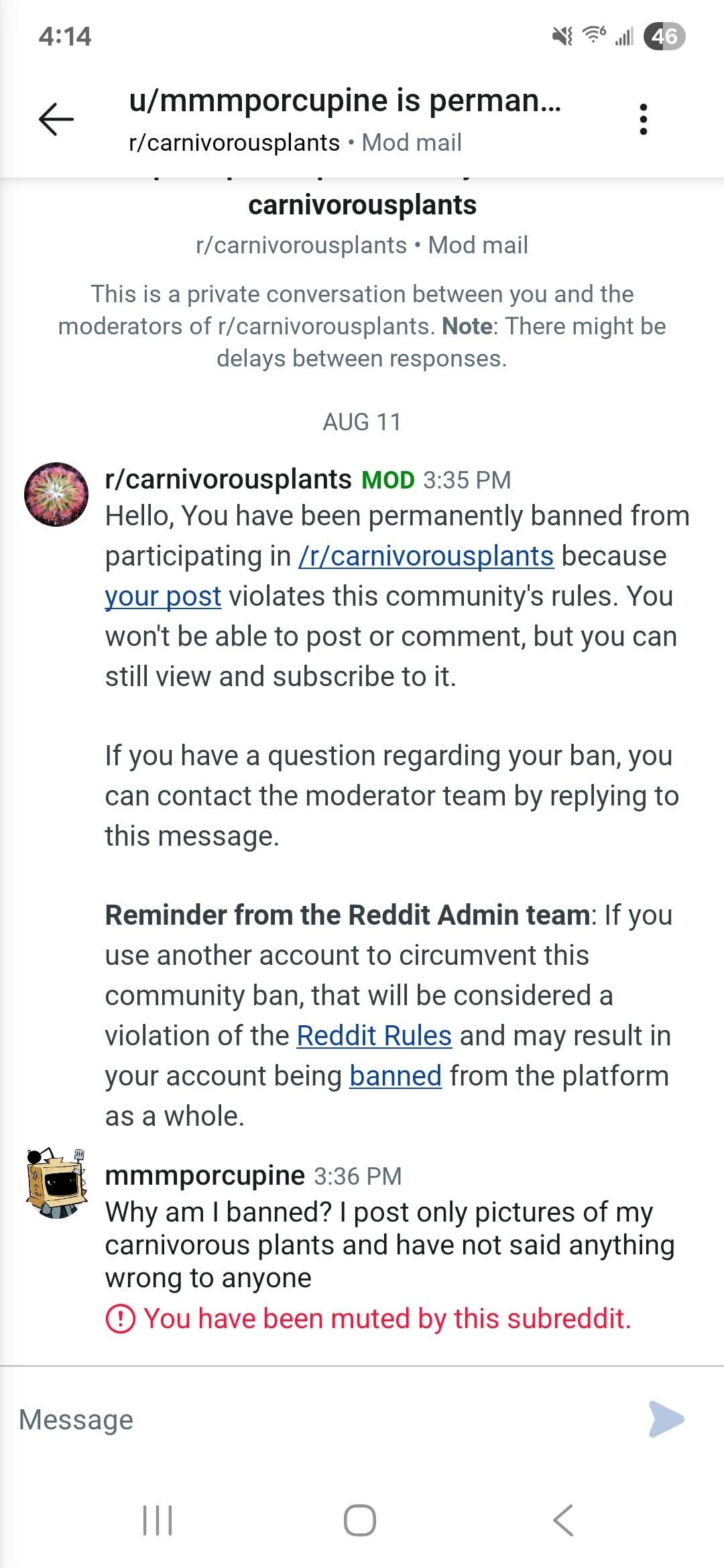This screenshot has height=1568, width=724.
Task: Open the three-dot overflow menu
Action: pyautogui.click(x=643, y=119)
